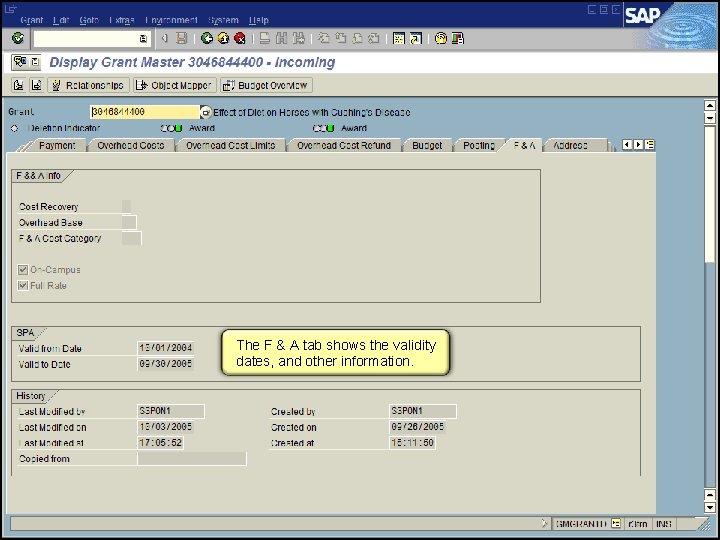Click the Valid to Date field
This screenshot has width=720, height=540.
(165, 364)
